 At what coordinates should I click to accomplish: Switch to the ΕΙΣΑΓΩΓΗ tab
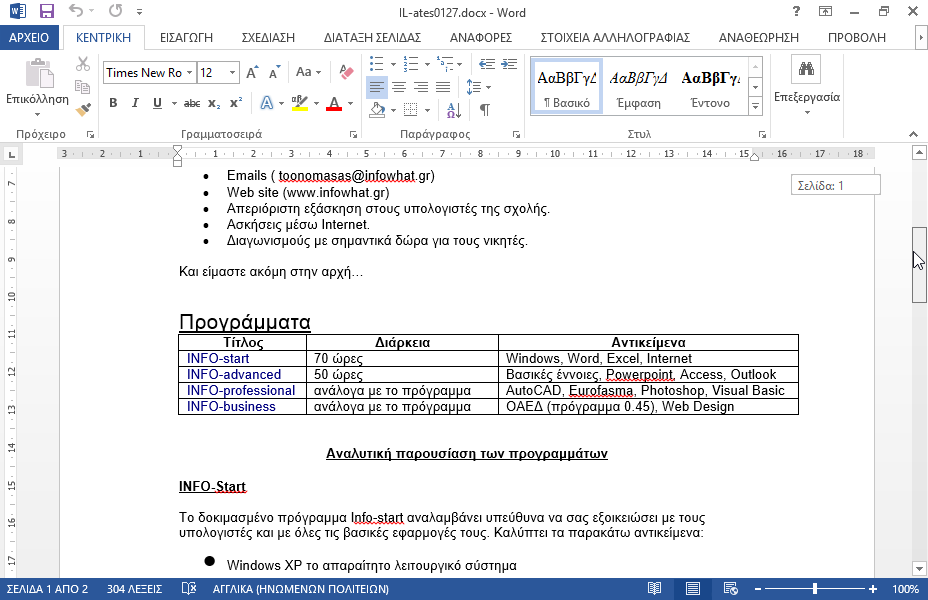coord(186,37)
